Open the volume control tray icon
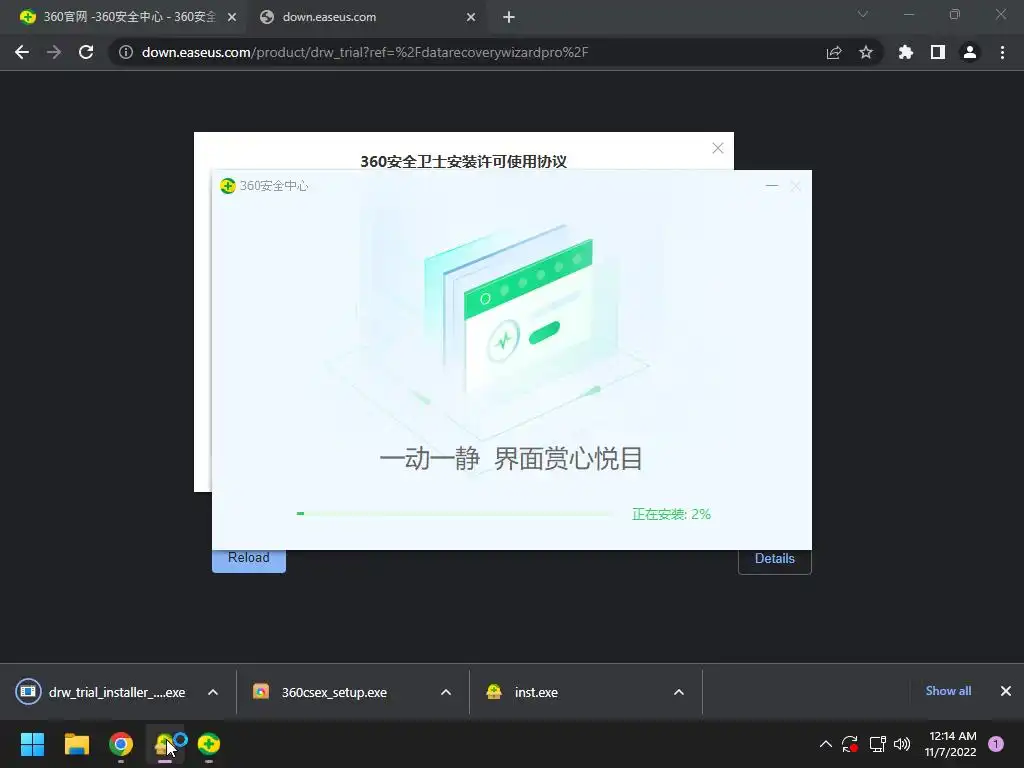1024x768 pixels. [x=902, y=744]
